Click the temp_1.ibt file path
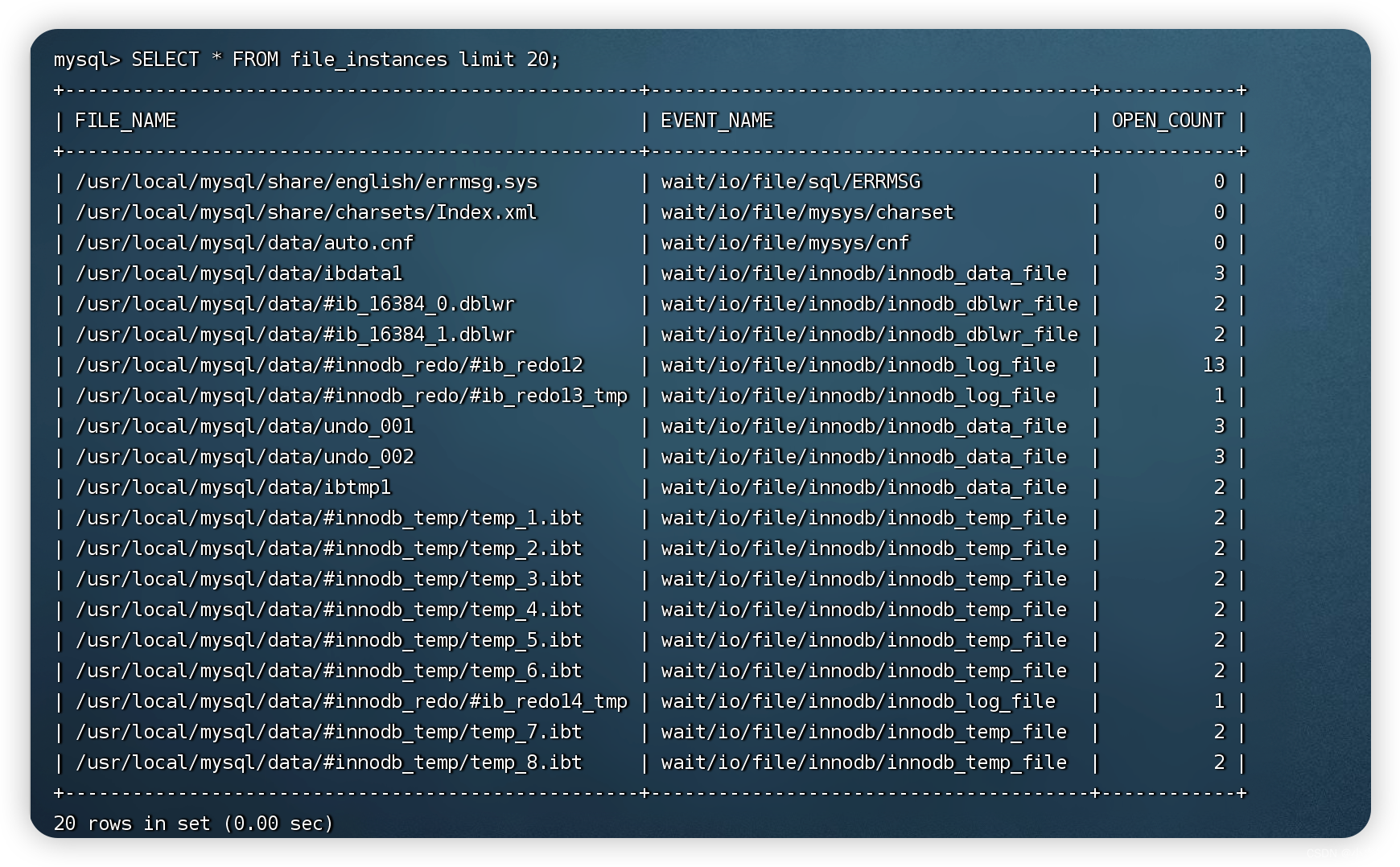This screenshot has width=1400, height=867. (x=329, y=518)
